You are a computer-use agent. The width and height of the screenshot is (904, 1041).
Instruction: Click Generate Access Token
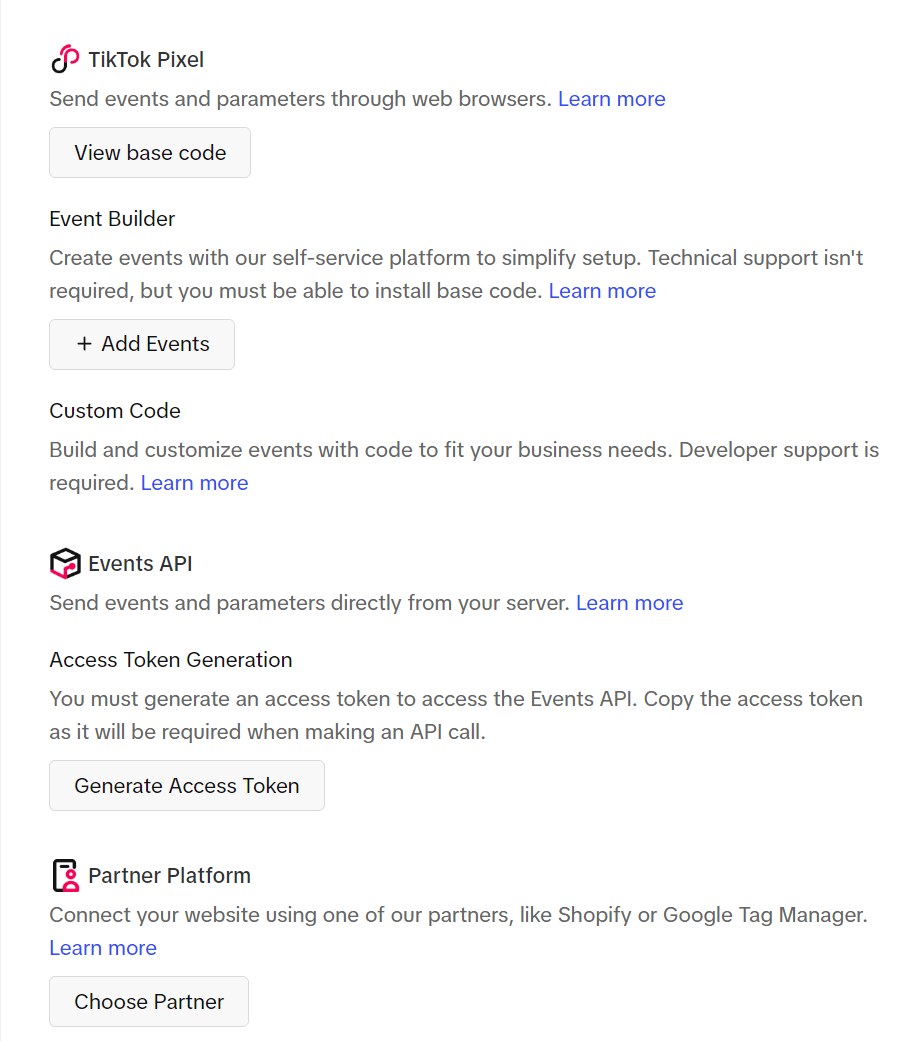click(x=187, y=786)
